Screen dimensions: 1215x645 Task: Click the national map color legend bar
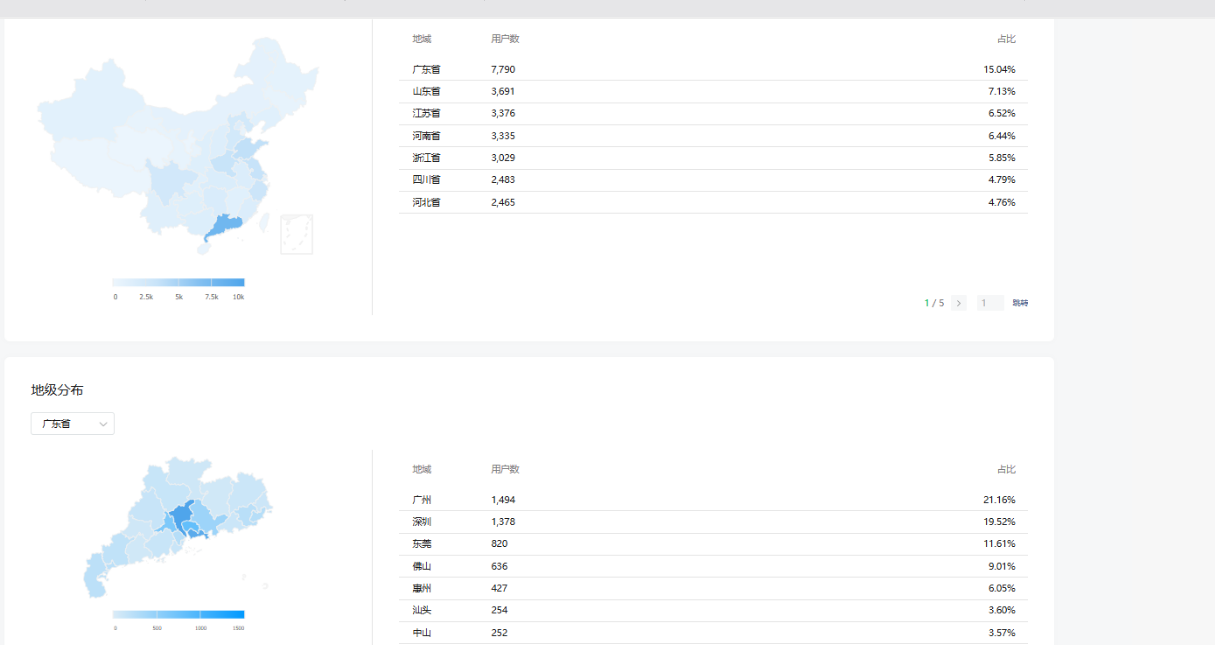[178, 283]
